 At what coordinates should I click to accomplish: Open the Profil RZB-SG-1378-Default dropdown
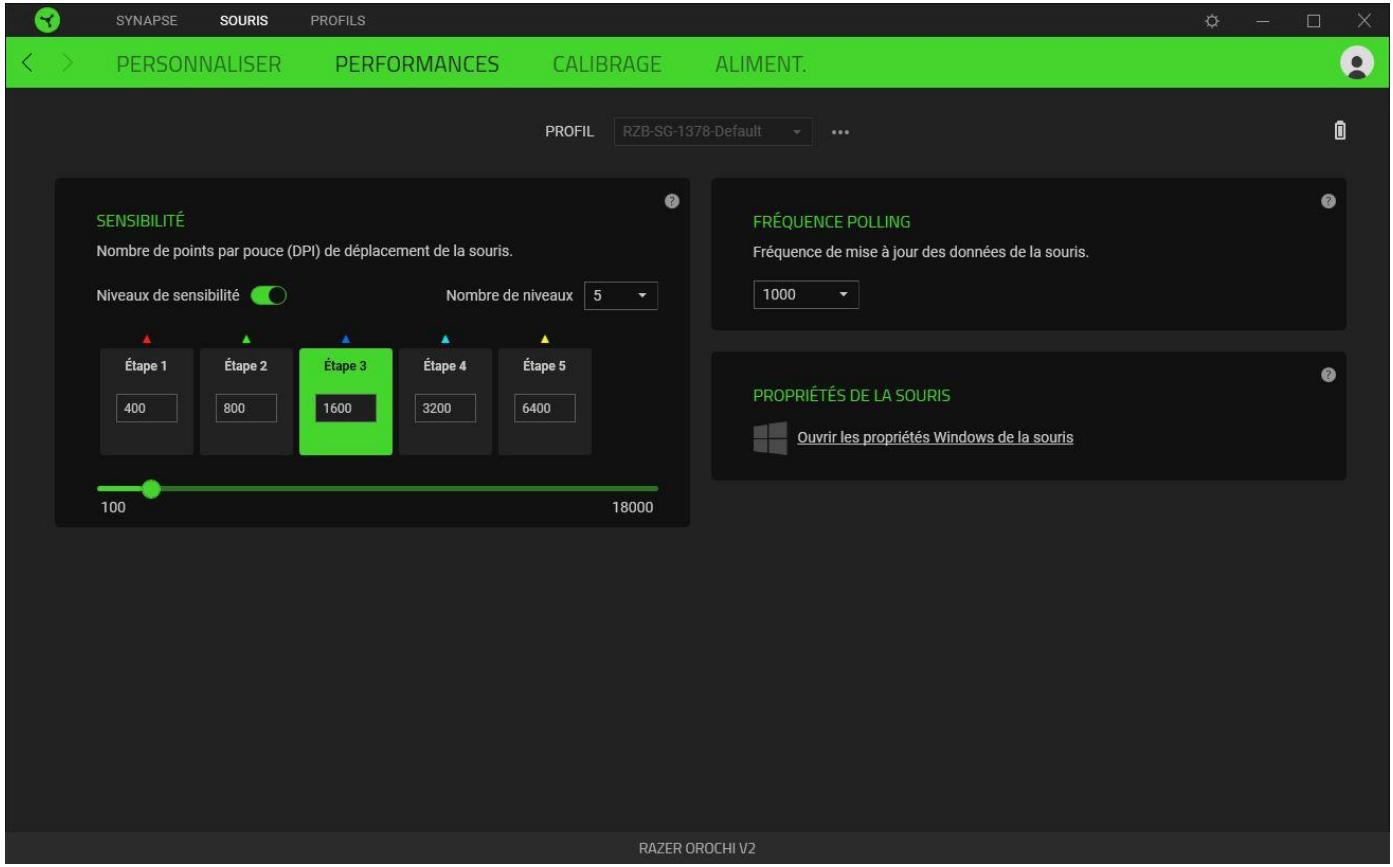pyautogui.click(x=714, y=132)
